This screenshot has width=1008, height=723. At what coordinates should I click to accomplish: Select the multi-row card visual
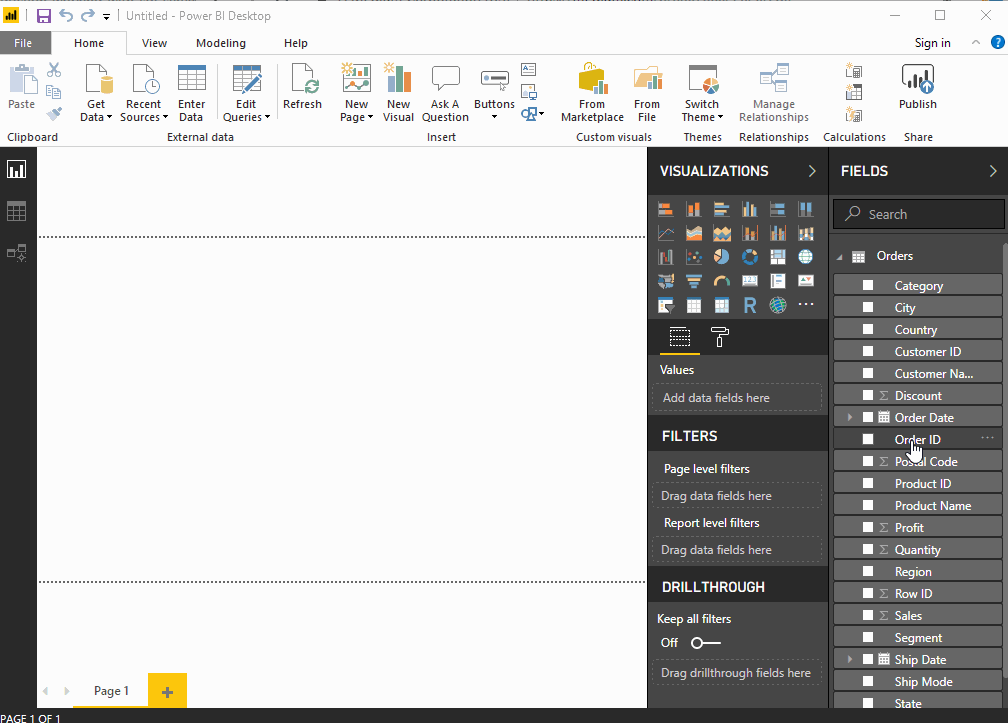778,281
